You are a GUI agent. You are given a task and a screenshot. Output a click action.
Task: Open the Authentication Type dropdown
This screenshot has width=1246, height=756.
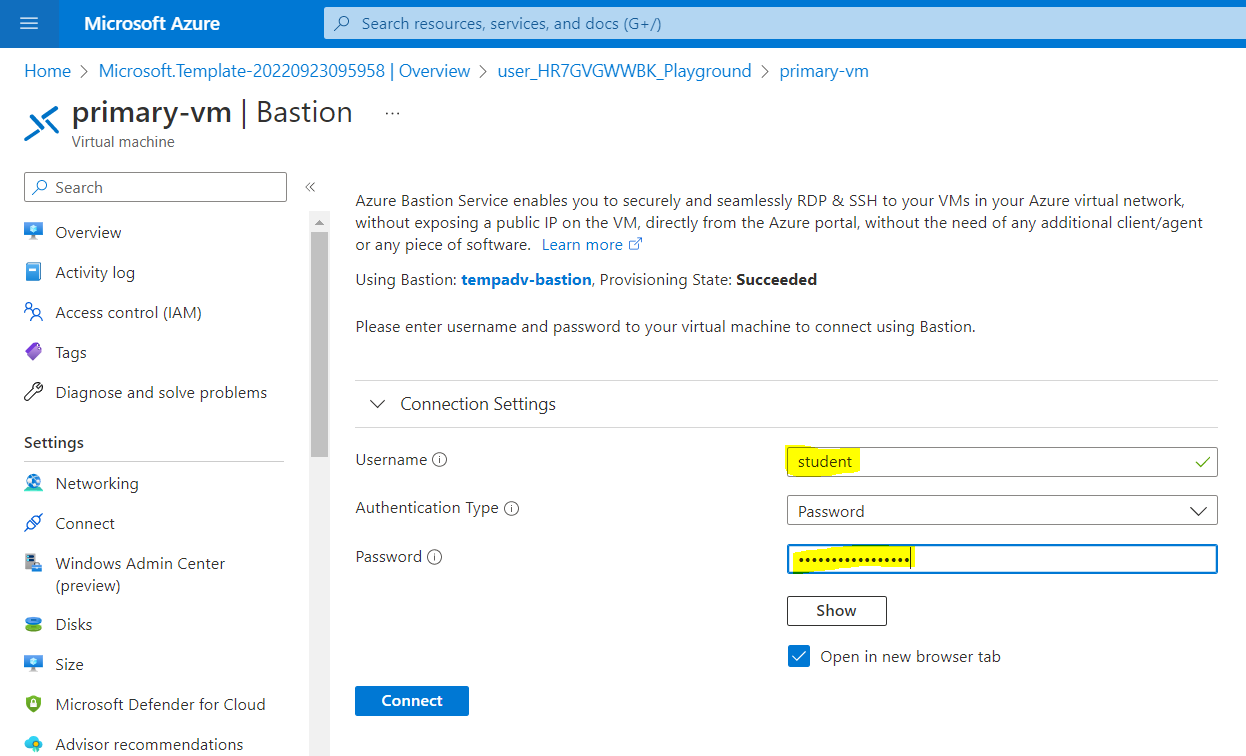(1001, 511)
